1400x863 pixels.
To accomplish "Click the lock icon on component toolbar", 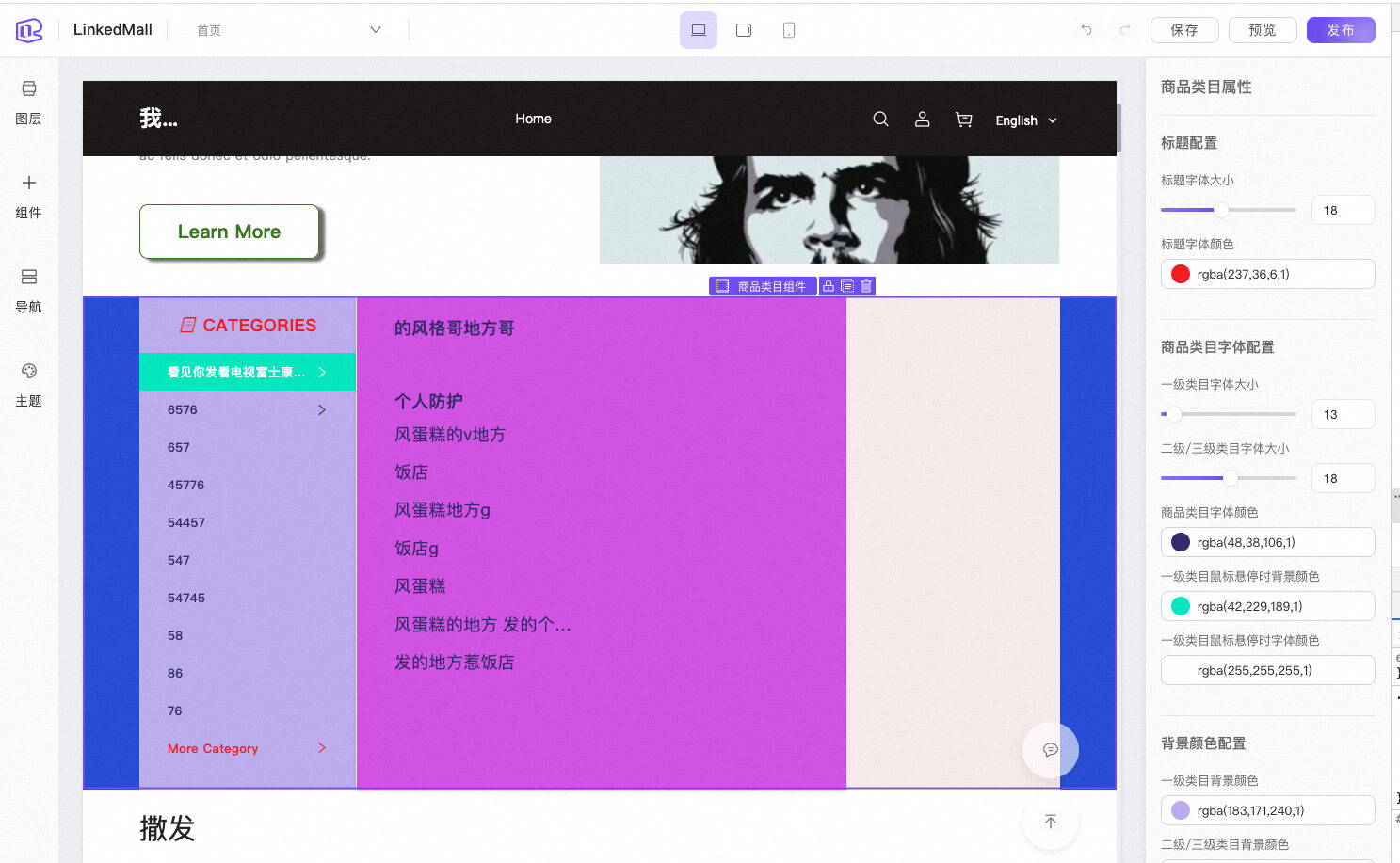I will point(829,286).
